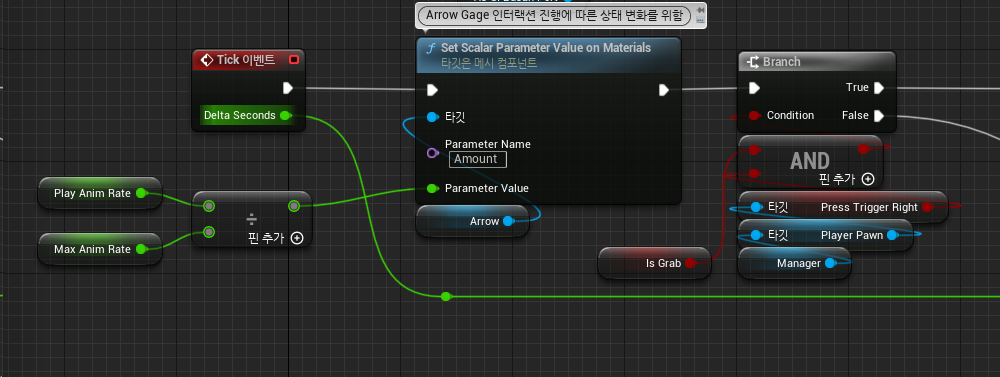Click the Arrow variable output pin
The height and width of the screenshot is (377, 1000).
pyautogui.click(x=508, y=221)
